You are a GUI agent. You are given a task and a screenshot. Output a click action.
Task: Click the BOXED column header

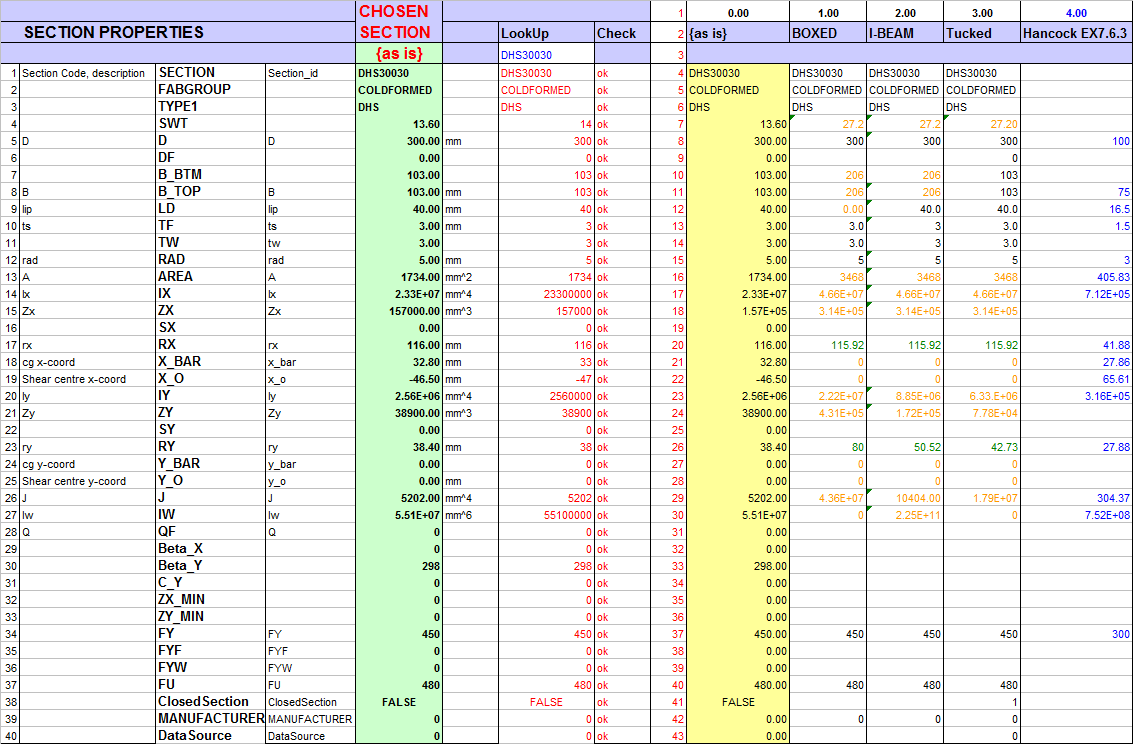click(828, 33)
